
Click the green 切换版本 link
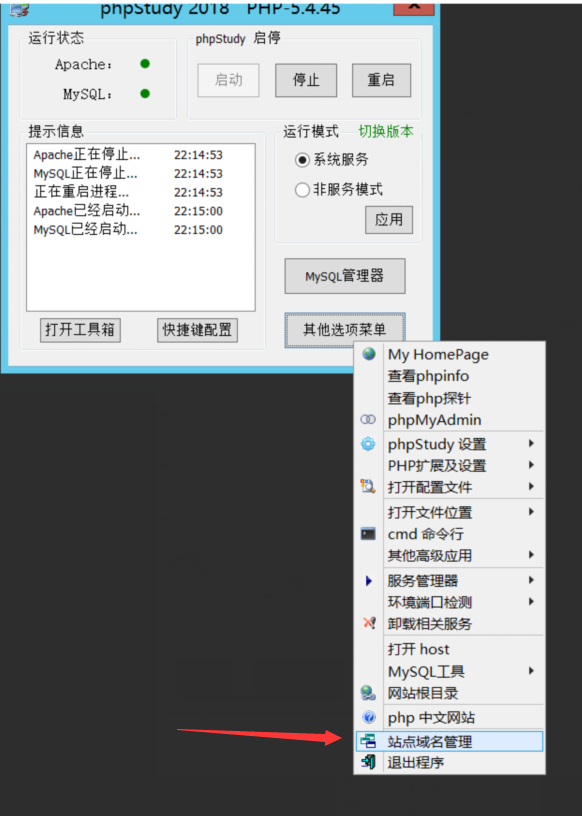point(386,131)
